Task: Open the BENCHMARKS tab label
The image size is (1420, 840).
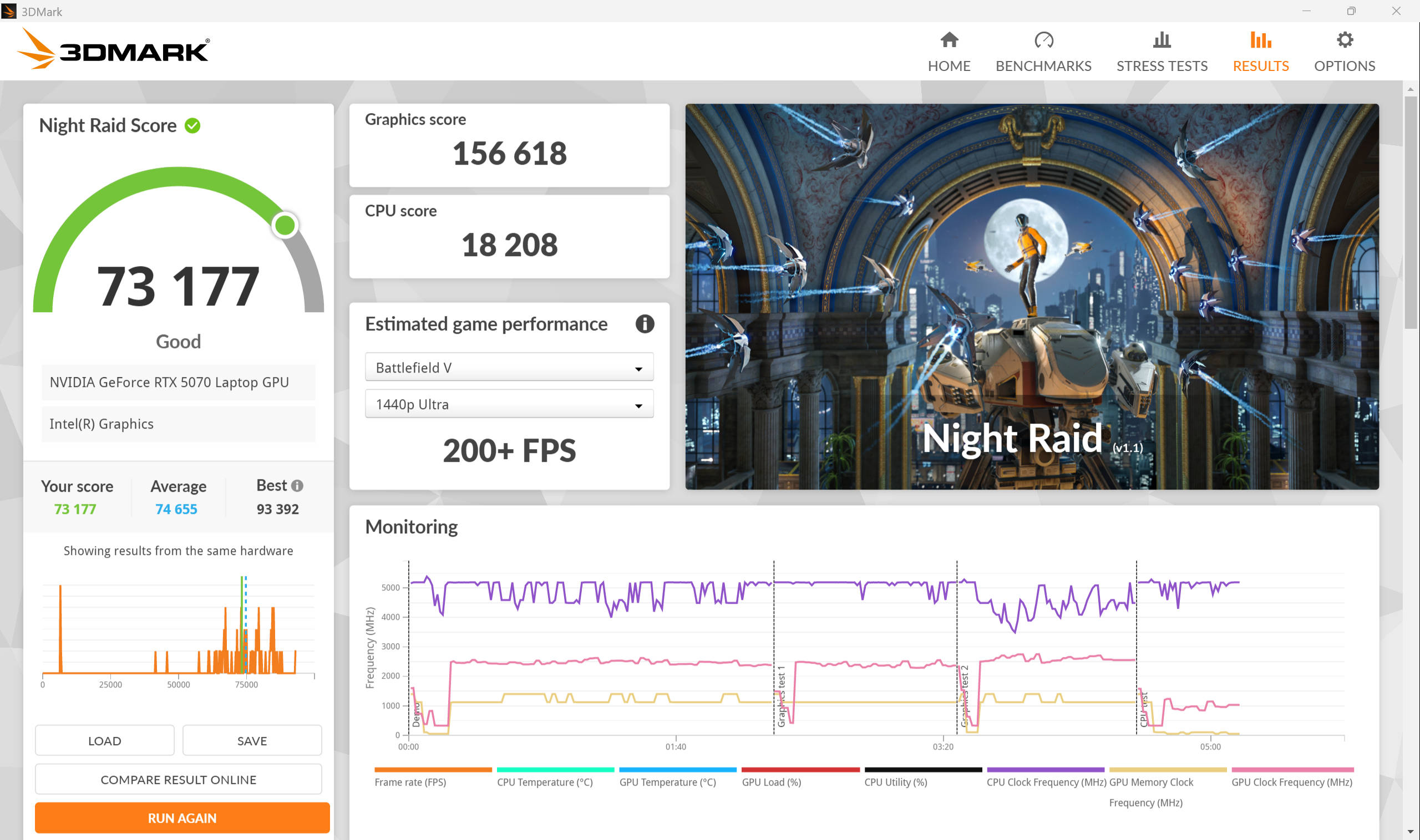Action: 1043,66
